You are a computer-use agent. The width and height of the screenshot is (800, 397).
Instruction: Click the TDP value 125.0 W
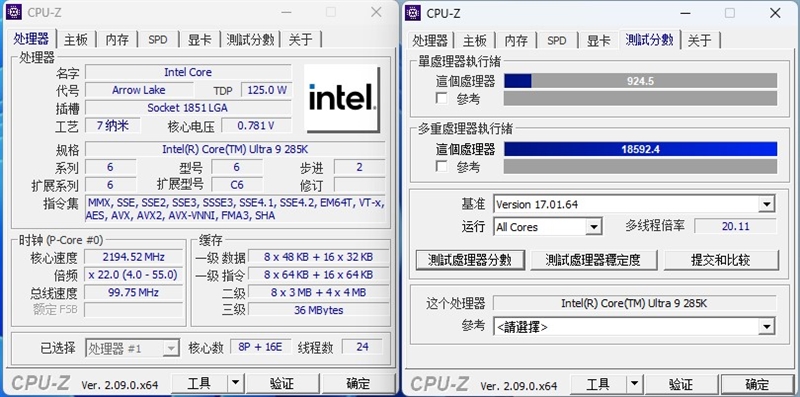click(267, 90)
